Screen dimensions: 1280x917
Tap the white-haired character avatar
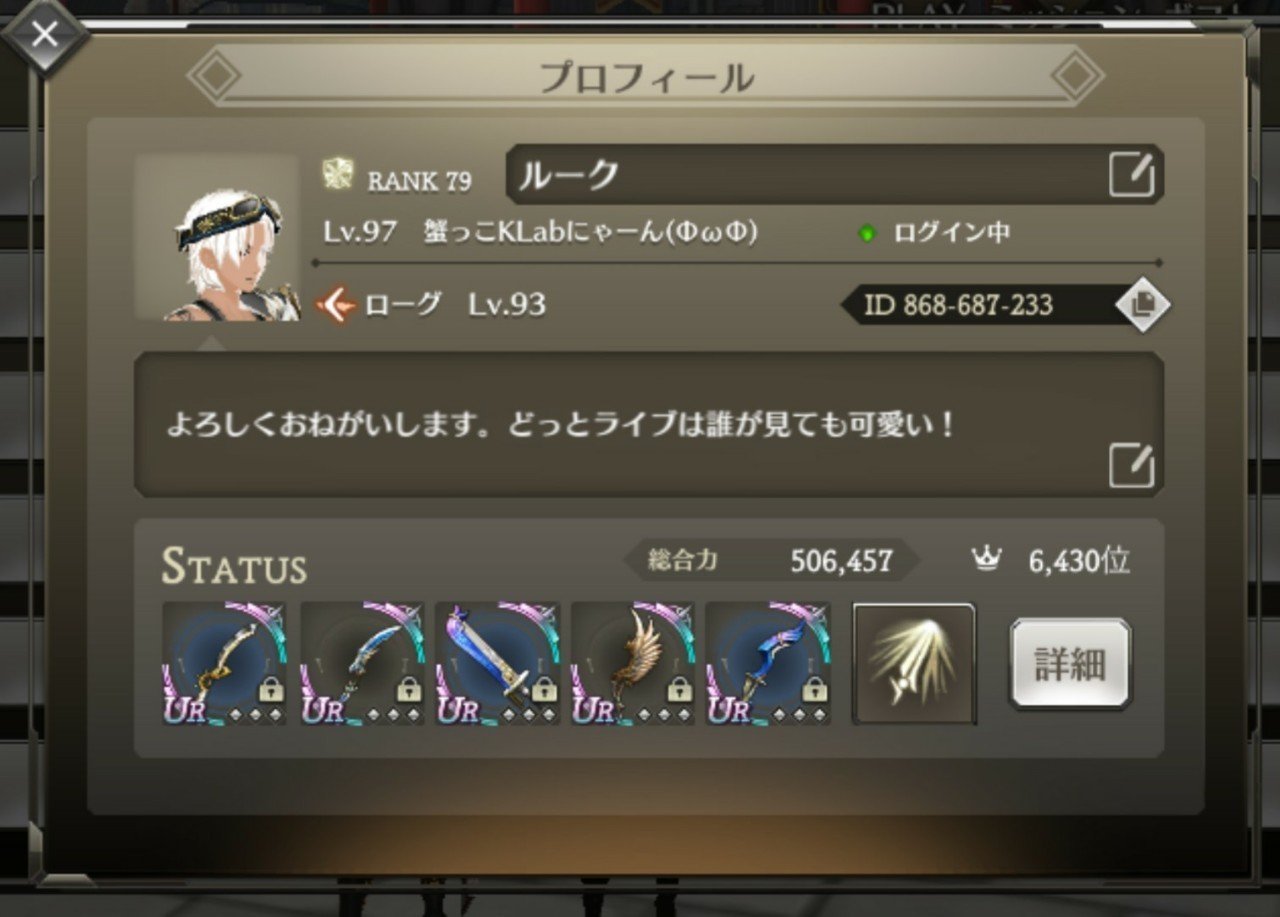(x=218, y=238)
